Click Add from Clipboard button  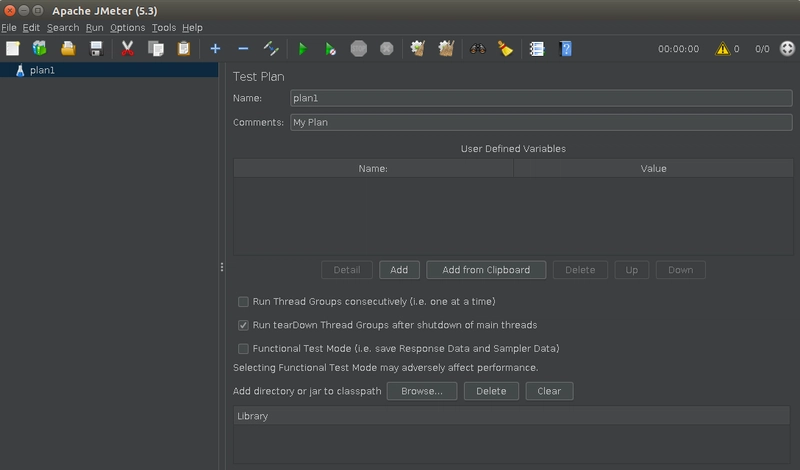coord(486,270)
